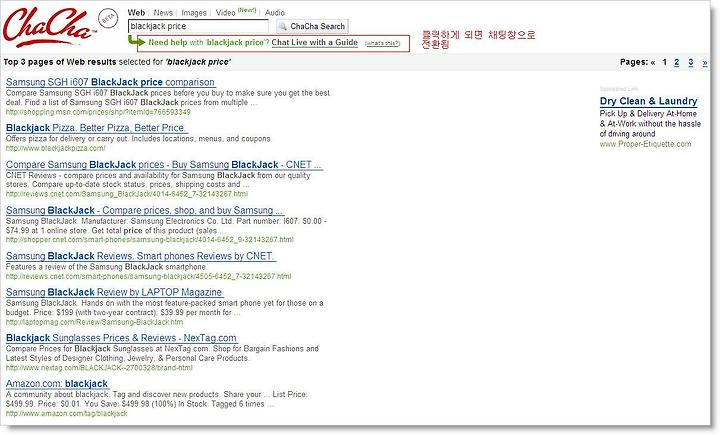The image size is (720, 435).
Task: Go to results page 3
Action: point(691,62)
